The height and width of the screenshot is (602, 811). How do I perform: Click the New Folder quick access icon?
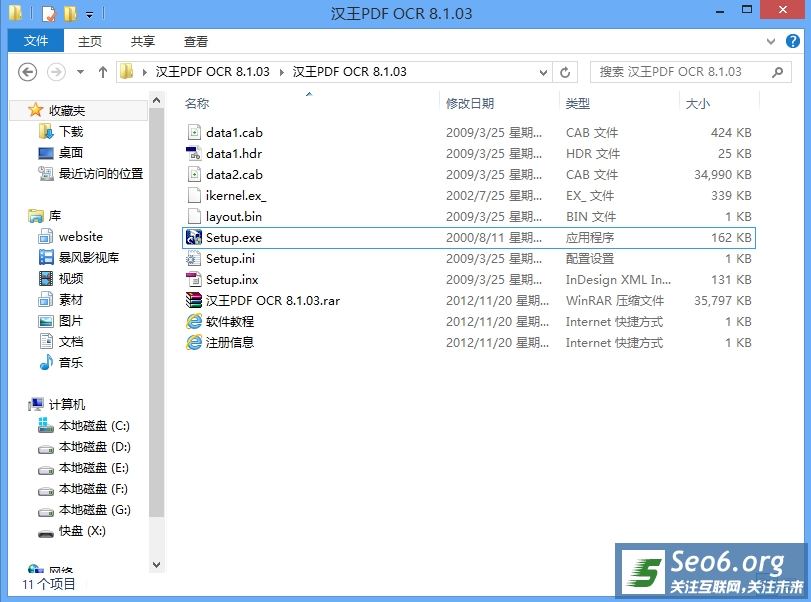(x=70, y=13)
